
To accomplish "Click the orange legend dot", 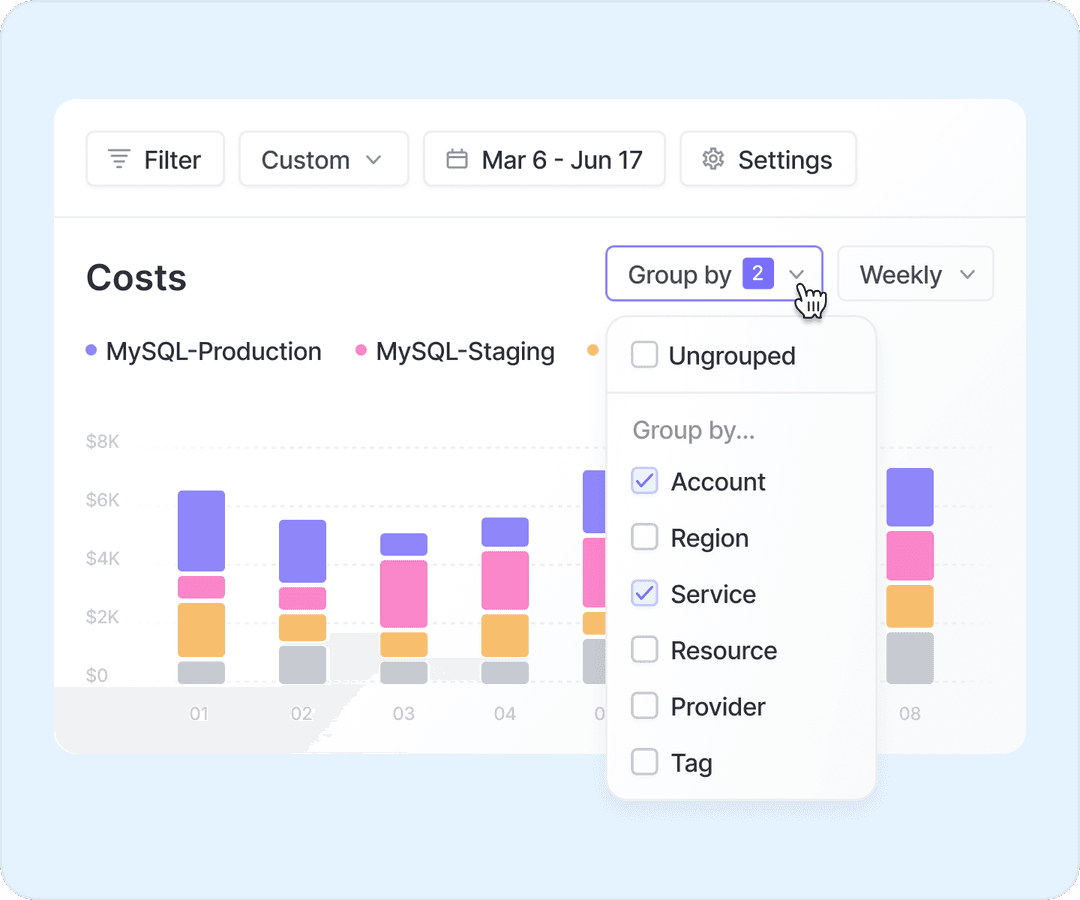I will click(593, 351).
